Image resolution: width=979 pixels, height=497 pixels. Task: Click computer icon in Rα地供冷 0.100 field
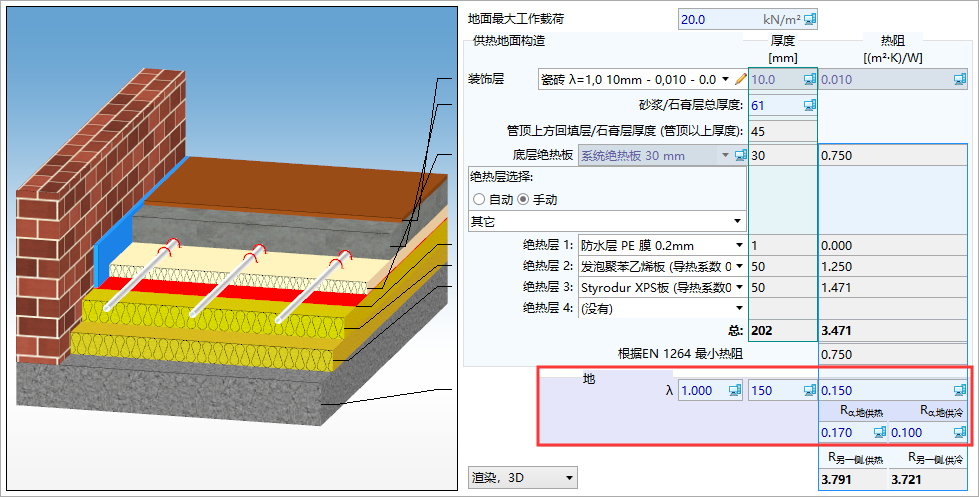tap(960, 432)
